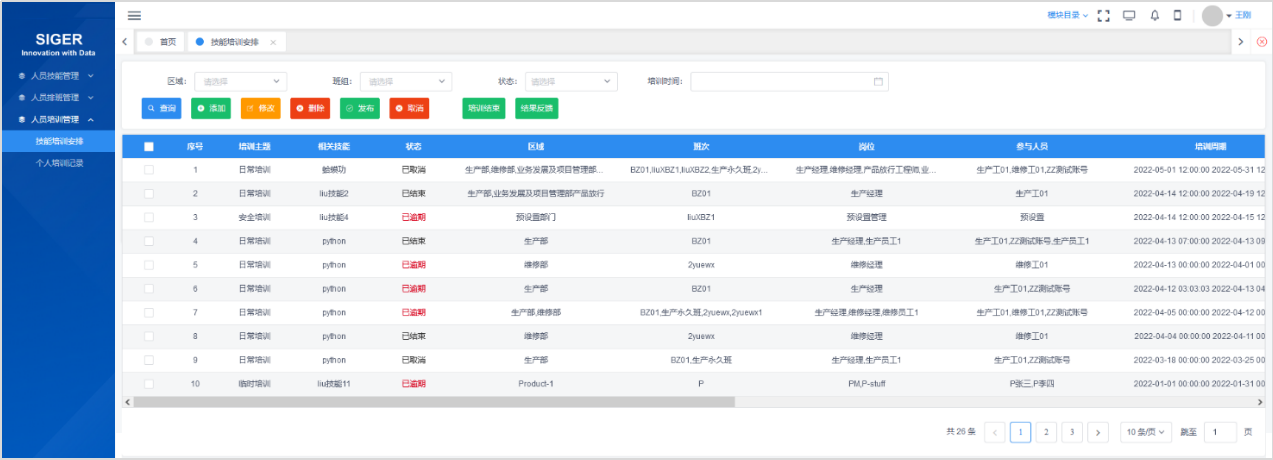Check the checkbox for row 2 liu技能2
The image size is (1273, 460).
pos(149,193)
